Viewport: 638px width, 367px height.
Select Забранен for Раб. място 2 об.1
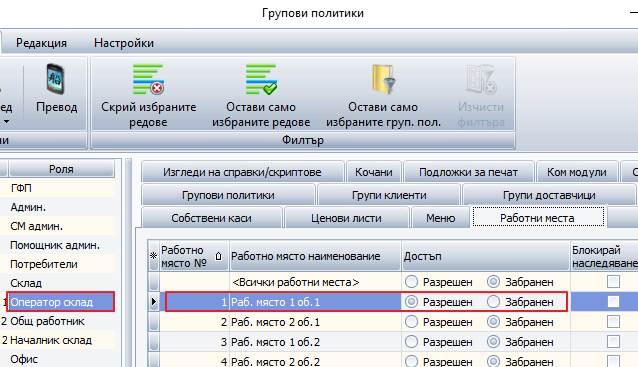494,321
